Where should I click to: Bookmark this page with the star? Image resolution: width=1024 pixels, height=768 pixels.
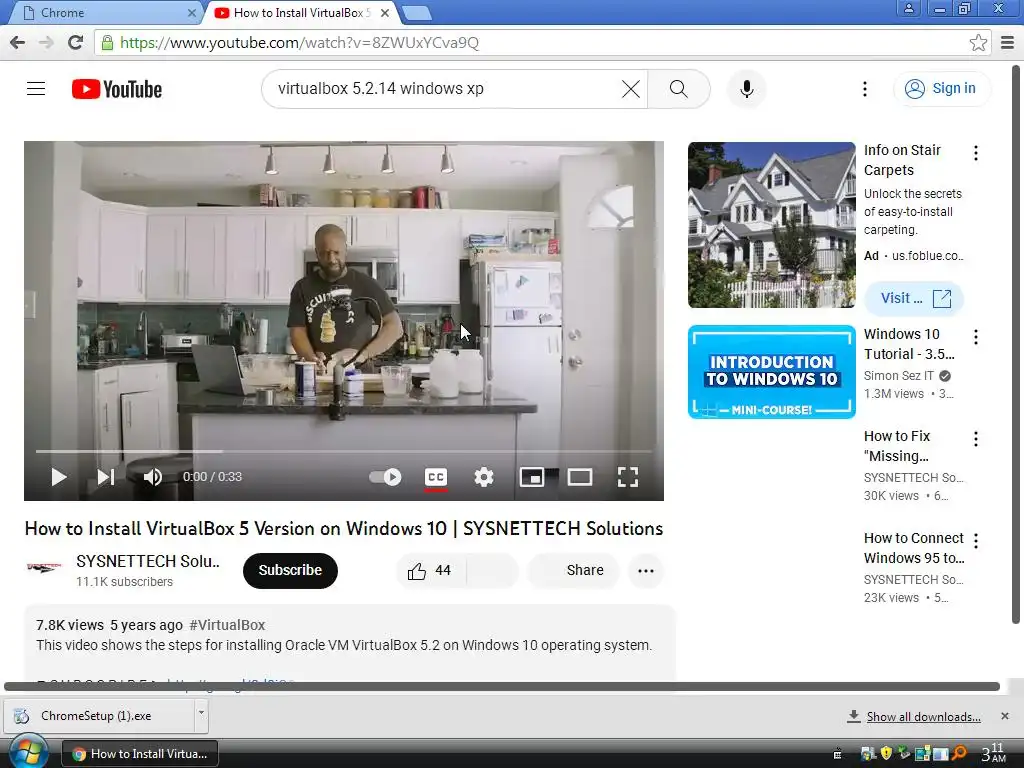pyautogui.click(x=978, y=42)
